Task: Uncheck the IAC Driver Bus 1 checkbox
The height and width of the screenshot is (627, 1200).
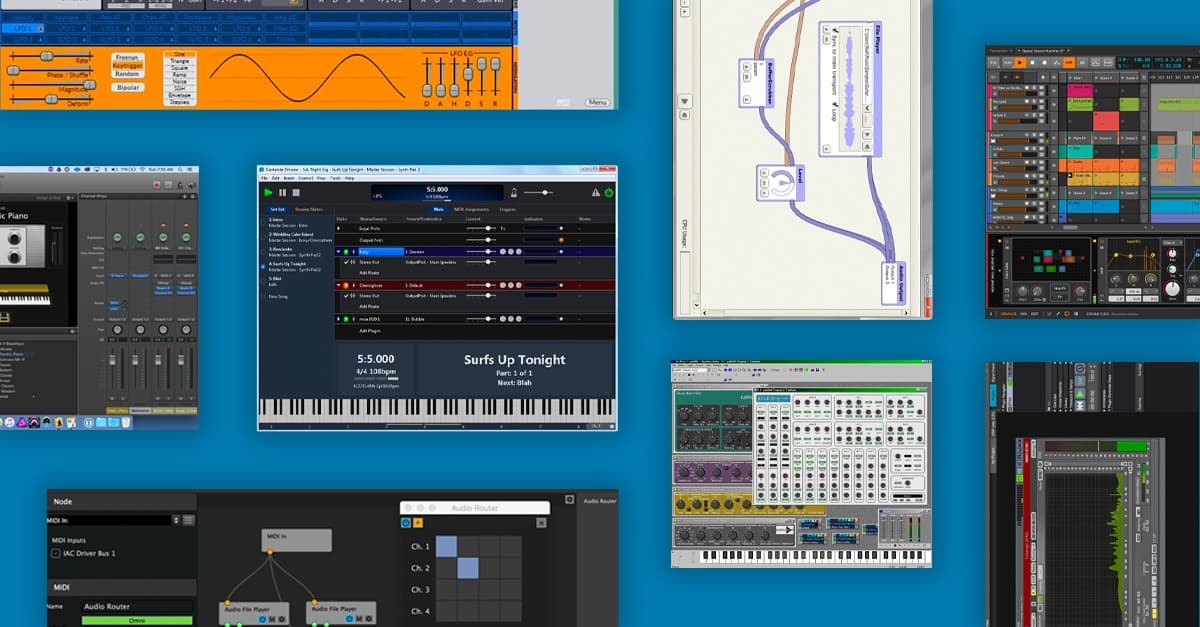Action: click(x=55, y=553)
